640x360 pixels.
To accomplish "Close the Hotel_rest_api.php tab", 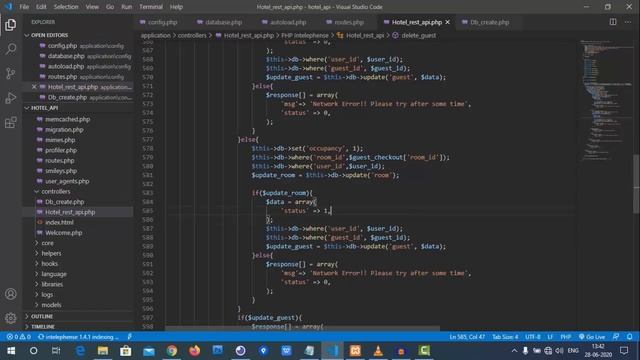I will tap(448, 22).
